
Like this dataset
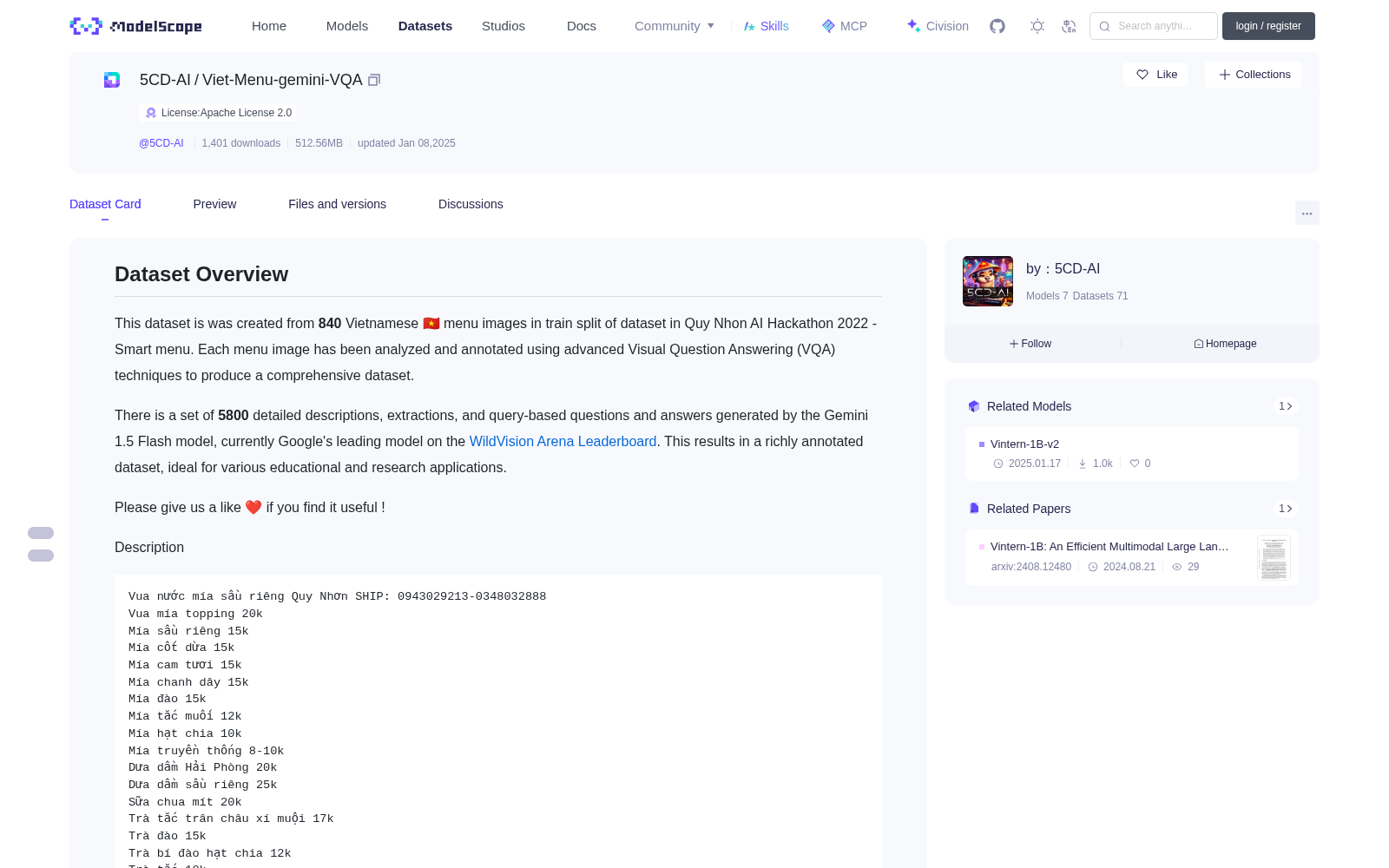1155,75
